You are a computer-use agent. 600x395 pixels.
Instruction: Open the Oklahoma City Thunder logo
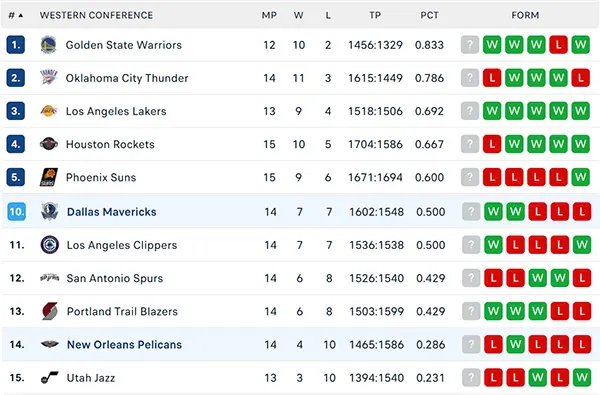(x=49, y=78)
